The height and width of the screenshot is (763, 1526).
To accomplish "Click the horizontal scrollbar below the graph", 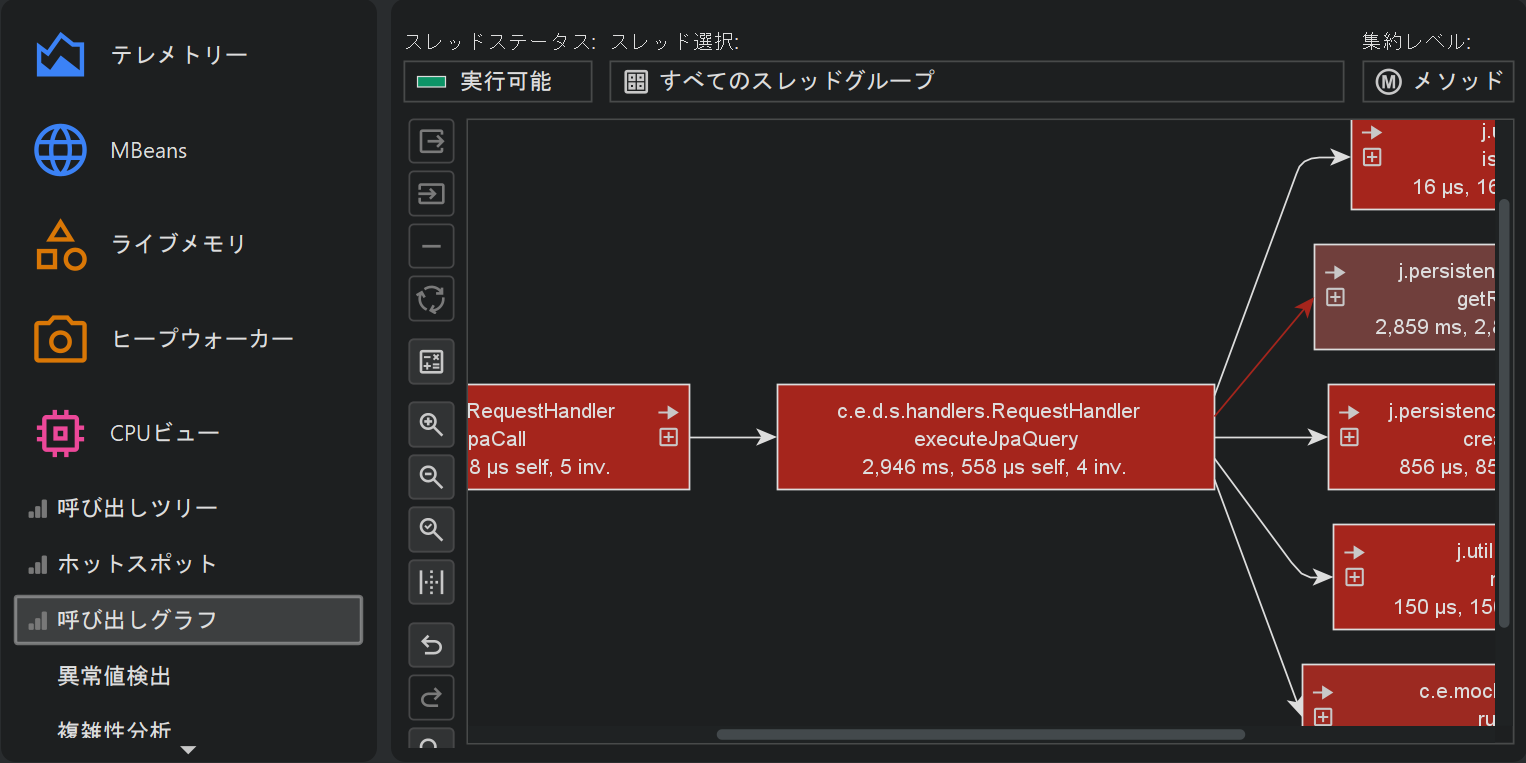I will click(980, 735).
